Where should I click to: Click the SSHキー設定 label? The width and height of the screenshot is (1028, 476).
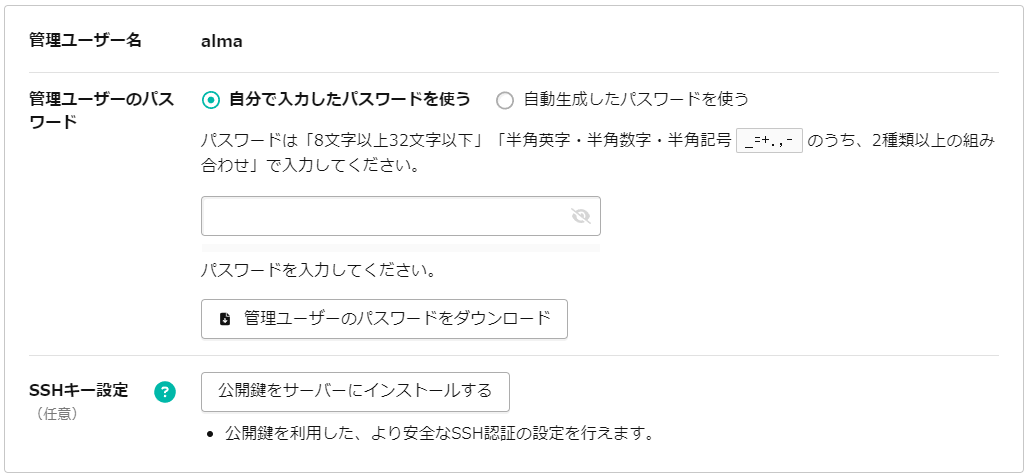tap(79, 390)
